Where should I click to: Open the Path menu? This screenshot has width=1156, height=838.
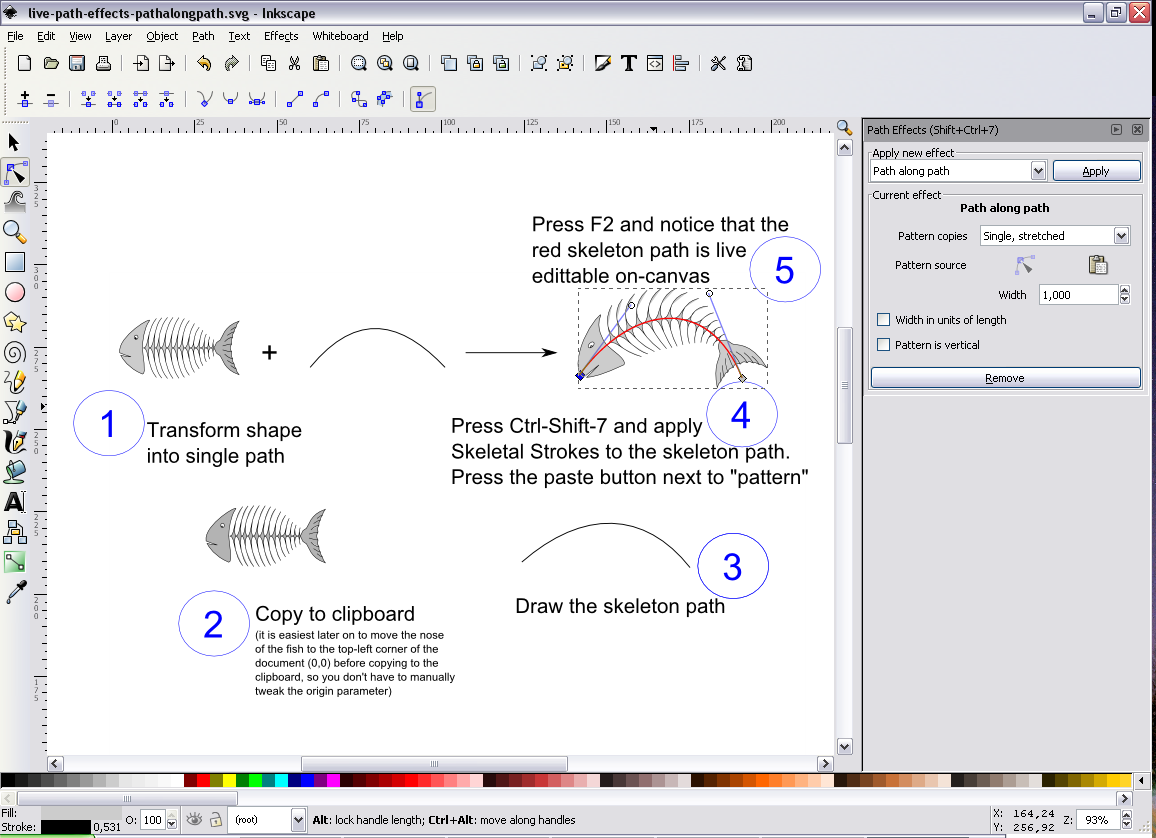point(203,36)
